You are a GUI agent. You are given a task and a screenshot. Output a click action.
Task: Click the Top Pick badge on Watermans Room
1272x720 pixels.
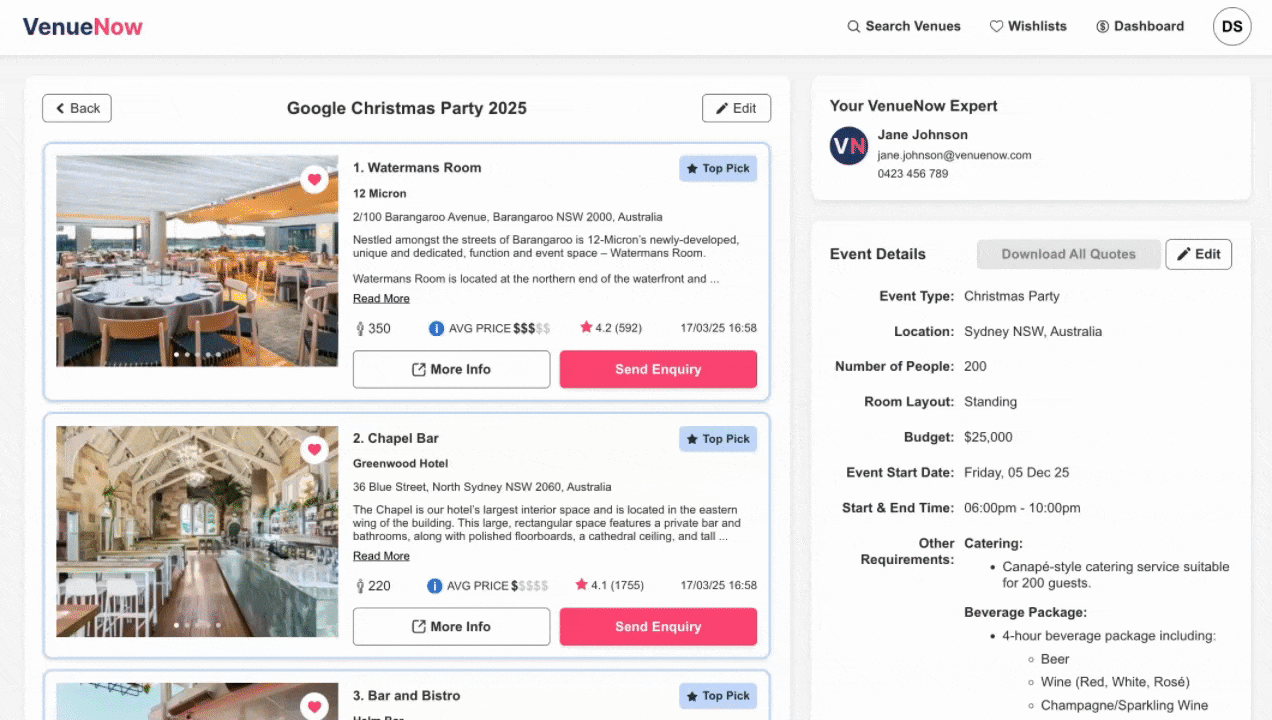point(718,168)
